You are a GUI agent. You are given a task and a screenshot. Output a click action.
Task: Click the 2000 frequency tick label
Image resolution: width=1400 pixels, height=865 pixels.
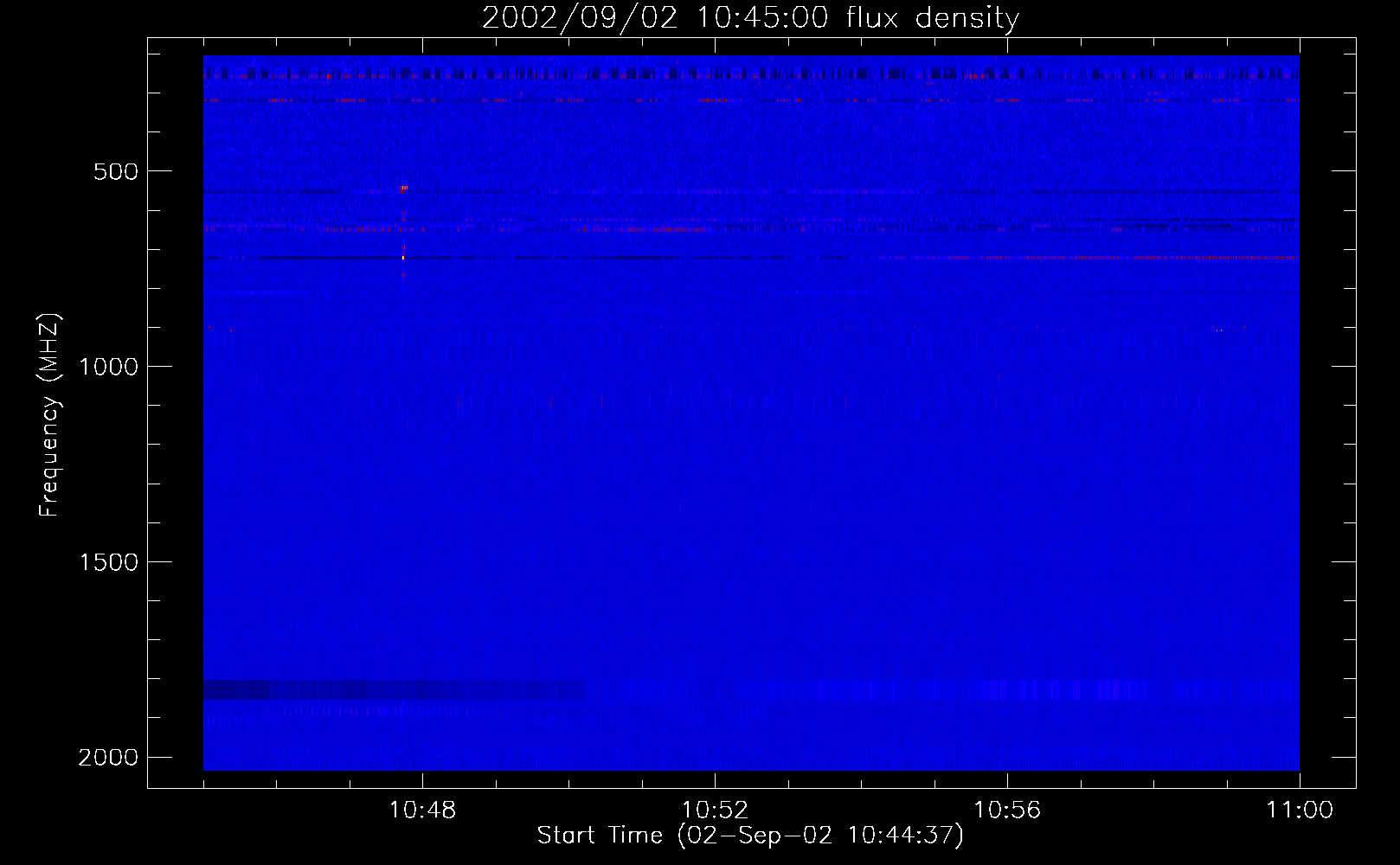pos(108,758)
